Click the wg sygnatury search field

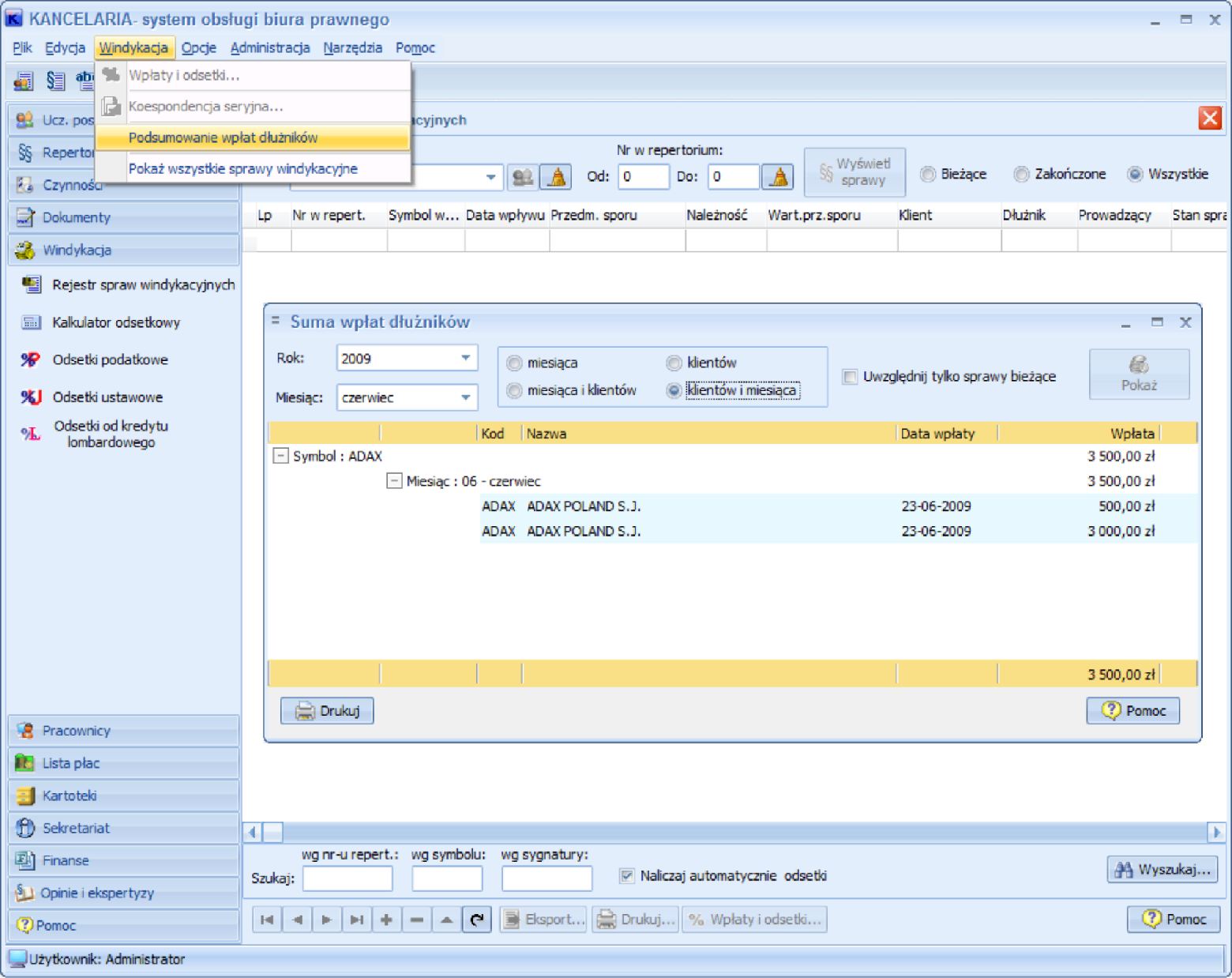click(547, 878)
